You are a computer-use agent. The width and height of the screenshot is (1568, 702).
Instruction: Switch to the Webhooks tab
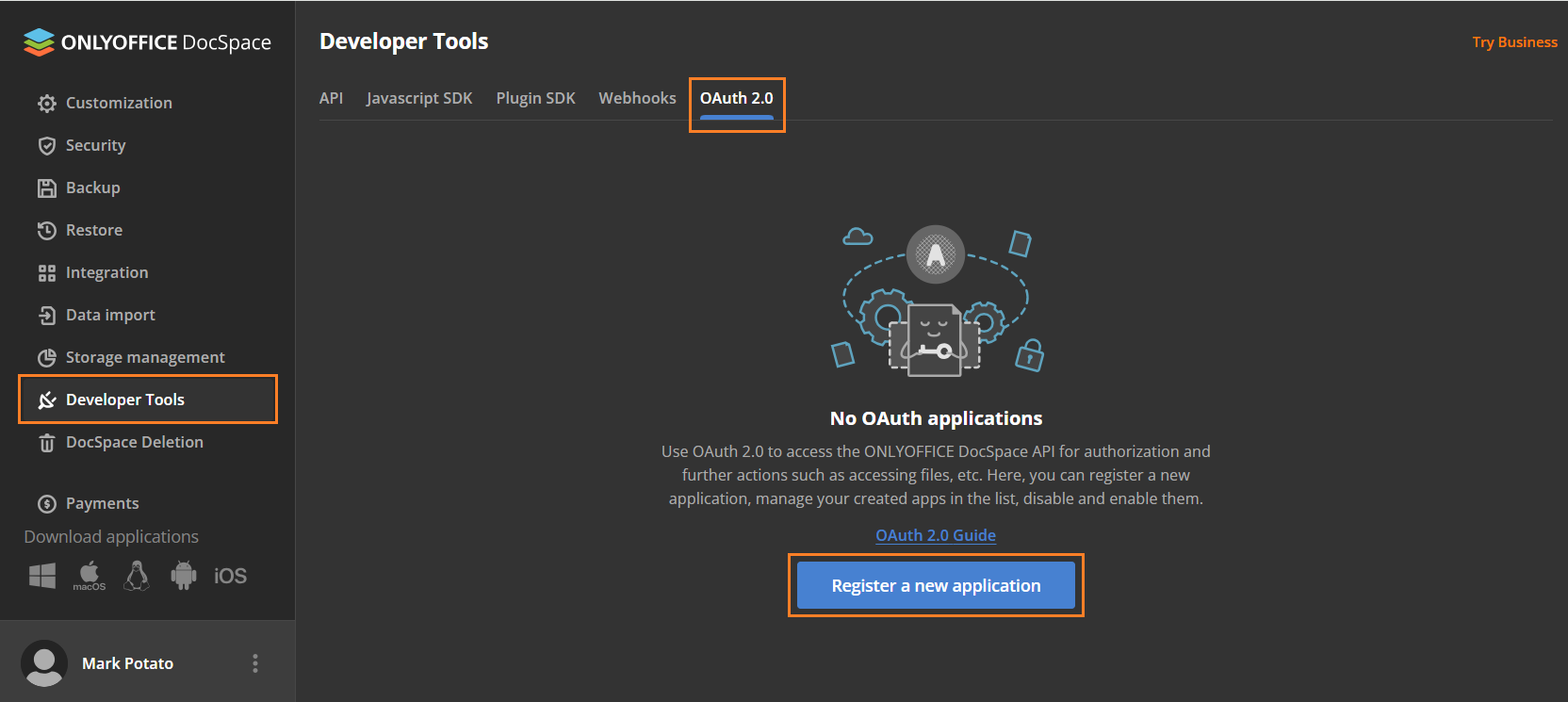click(637, 98)
